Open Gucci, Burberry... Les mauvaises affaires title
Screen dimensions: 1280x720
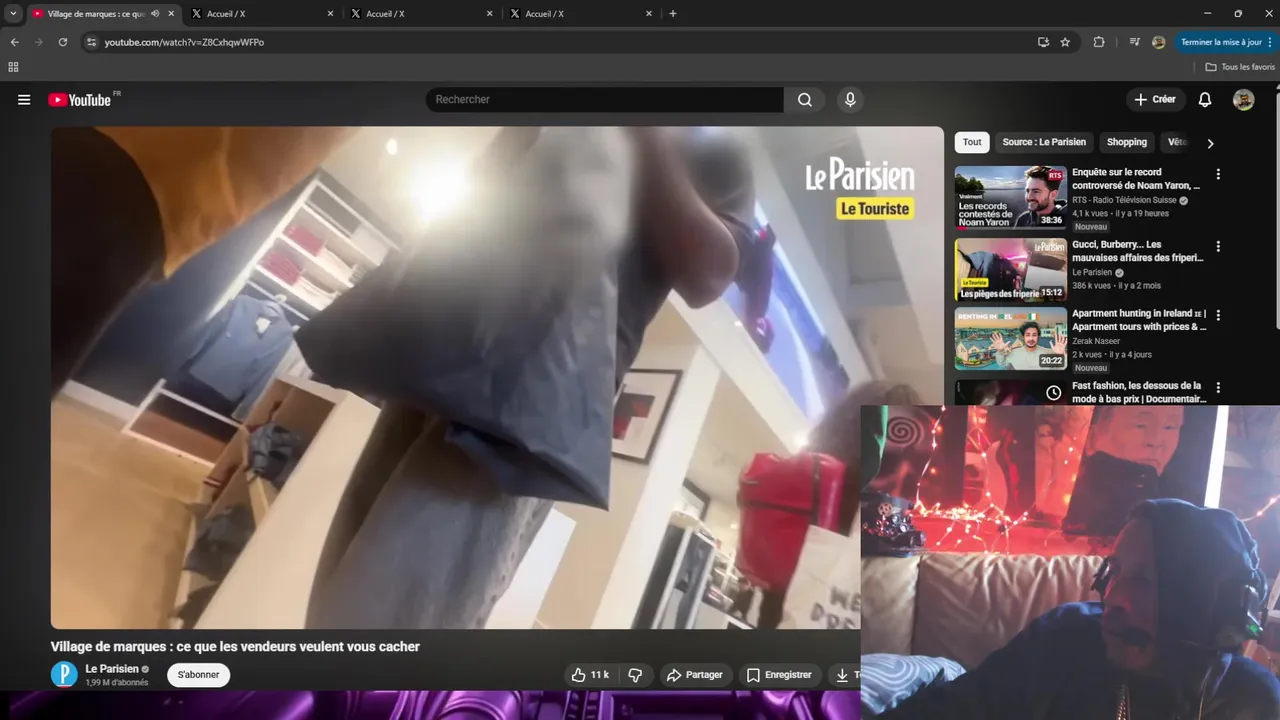(x=1138, y=251)
